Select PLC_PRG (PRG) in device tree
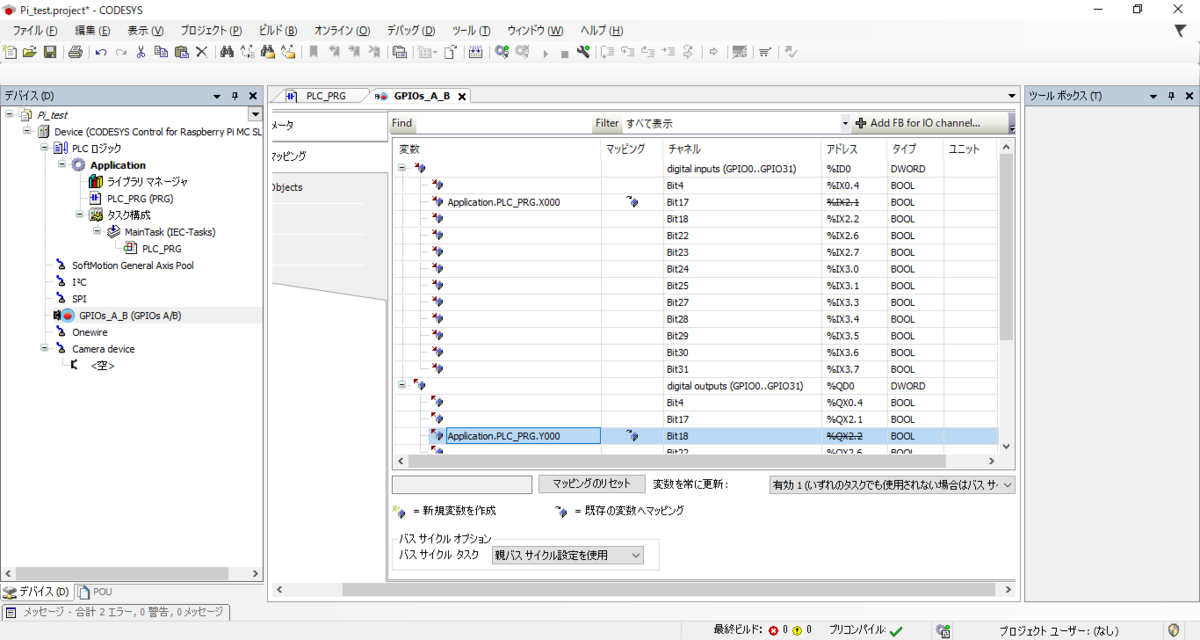Image resolution: width=1200 pixels, height=640 pixels. pos(140,199)
